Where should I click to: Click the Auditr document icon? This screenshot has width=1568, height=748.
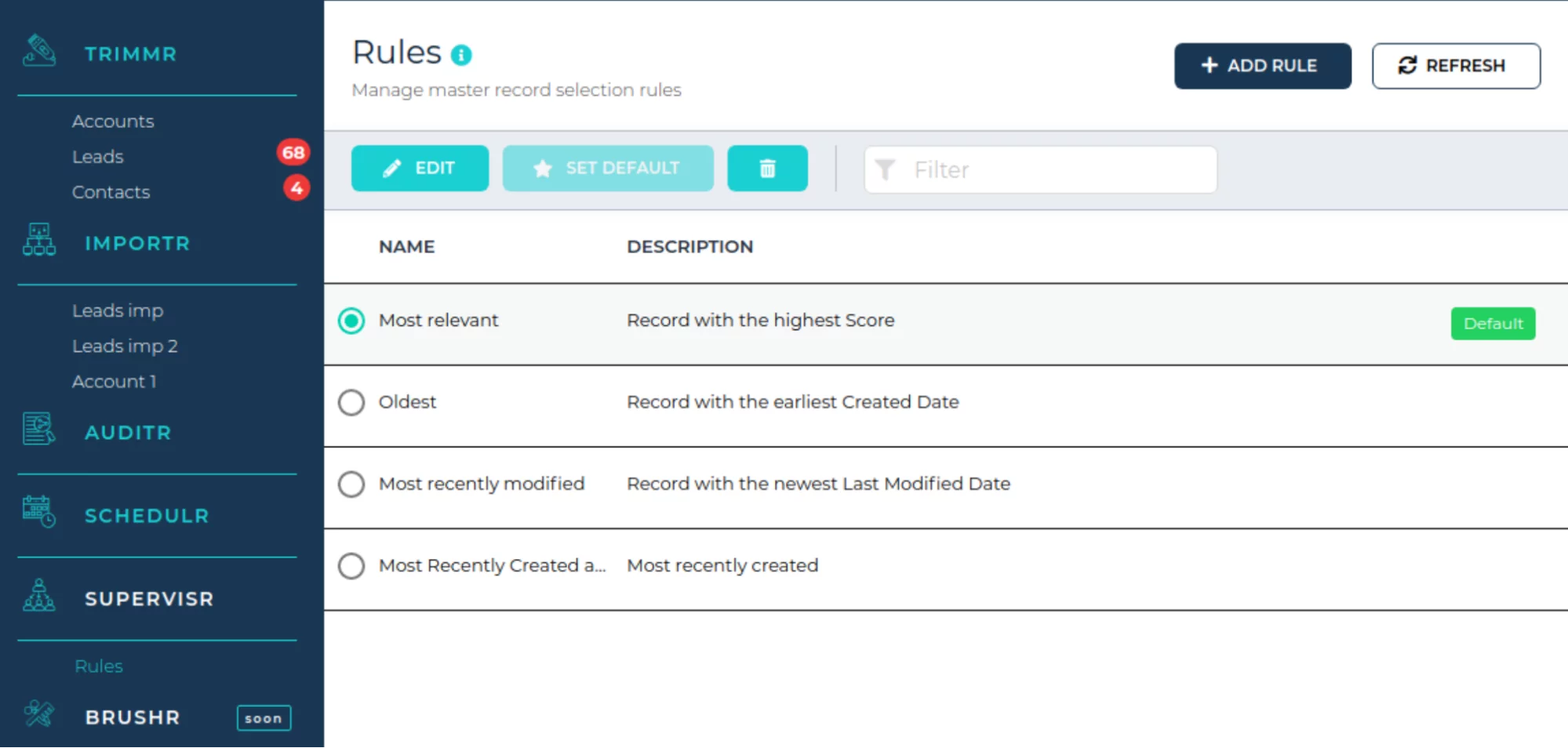(x=39, y=429)
